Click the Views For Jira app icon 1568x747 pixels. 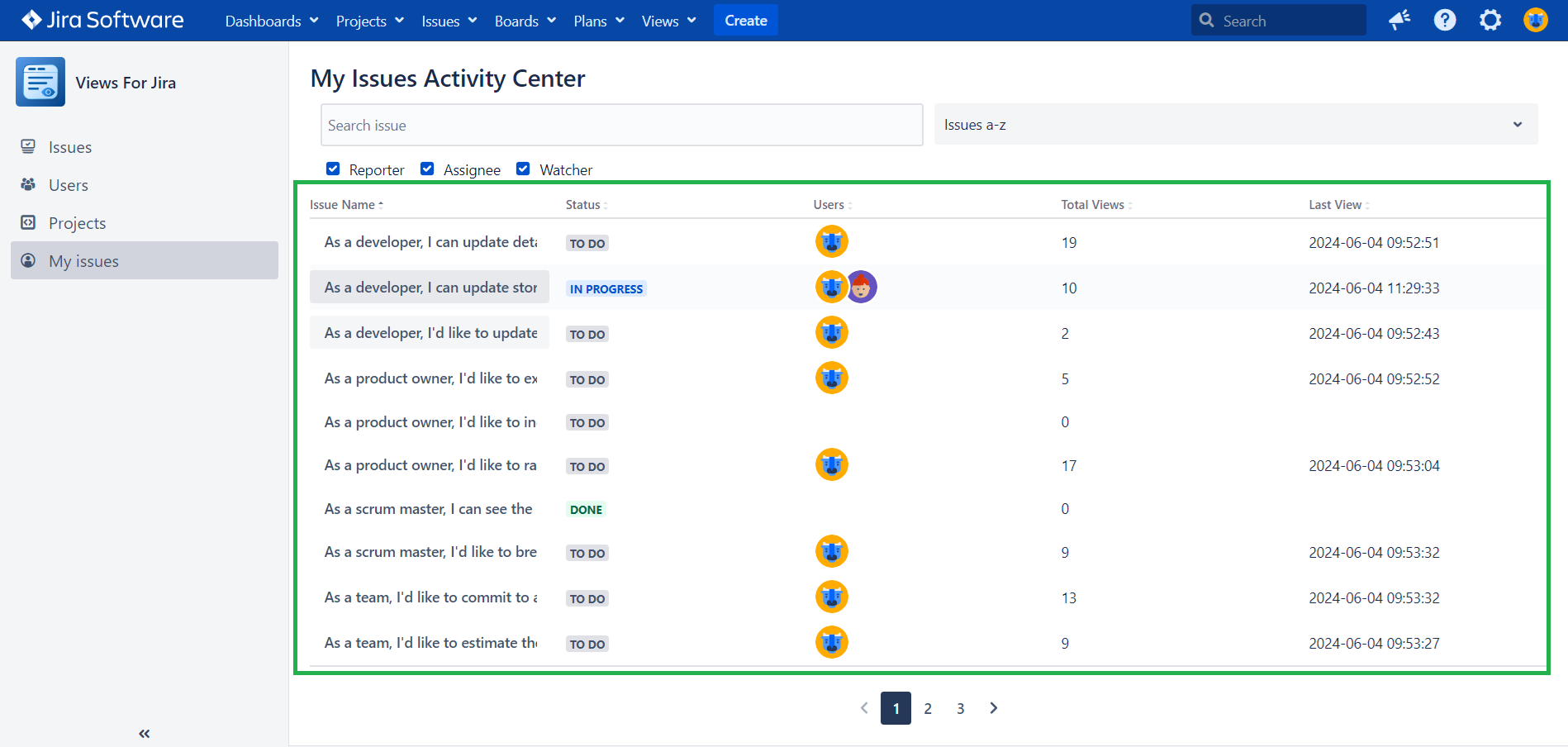click(x=40, y=82)
